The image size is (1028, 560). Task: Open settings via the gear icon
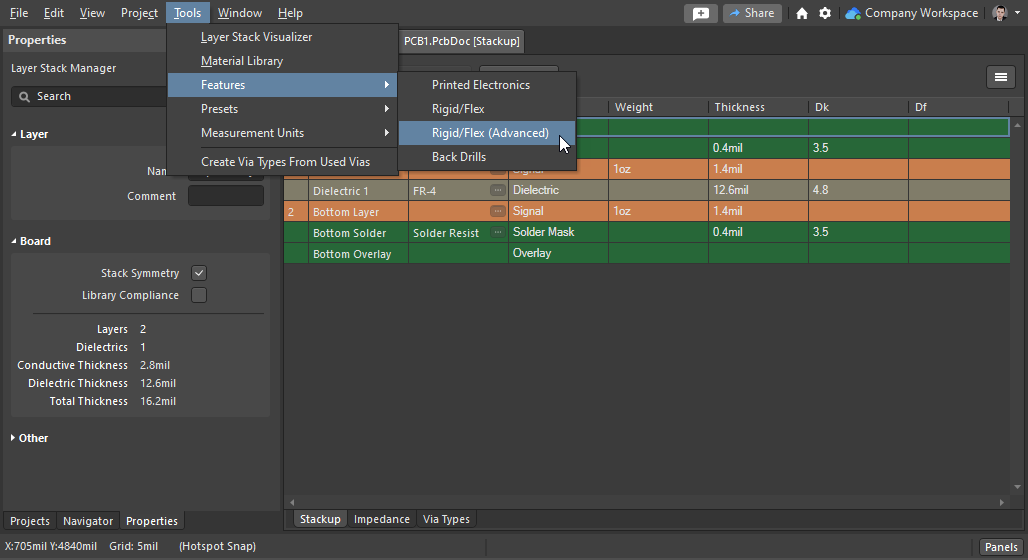825,13
